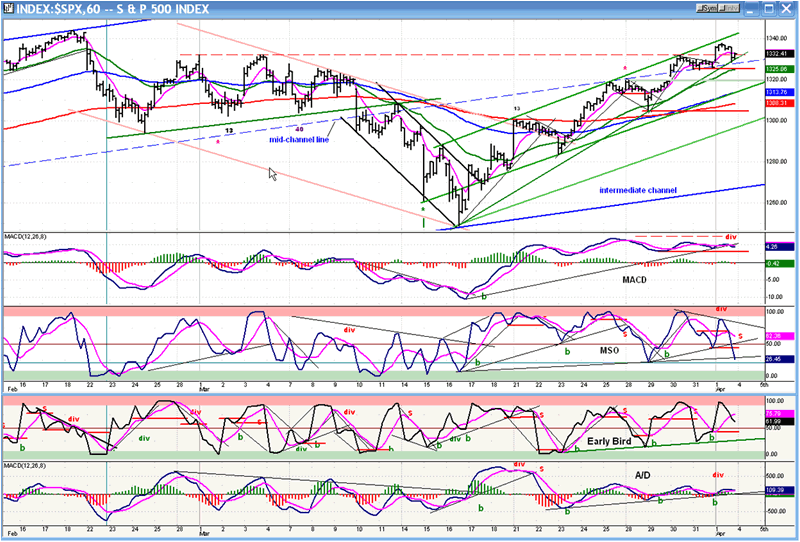
Task: Click the Feb label on upper date axis
Action: pyautogui.click(x=12, y=388)
